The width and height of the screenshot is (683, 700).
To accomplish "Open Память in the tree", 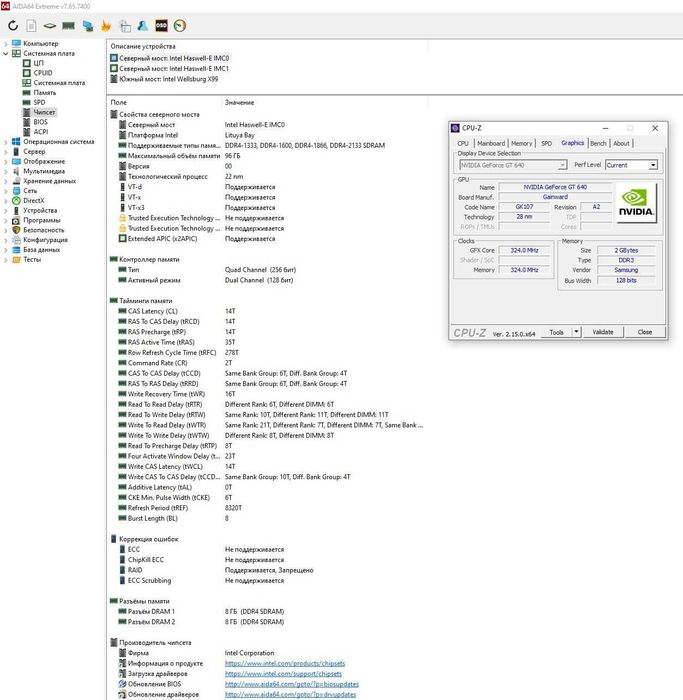I will click(x=45, y=92).
